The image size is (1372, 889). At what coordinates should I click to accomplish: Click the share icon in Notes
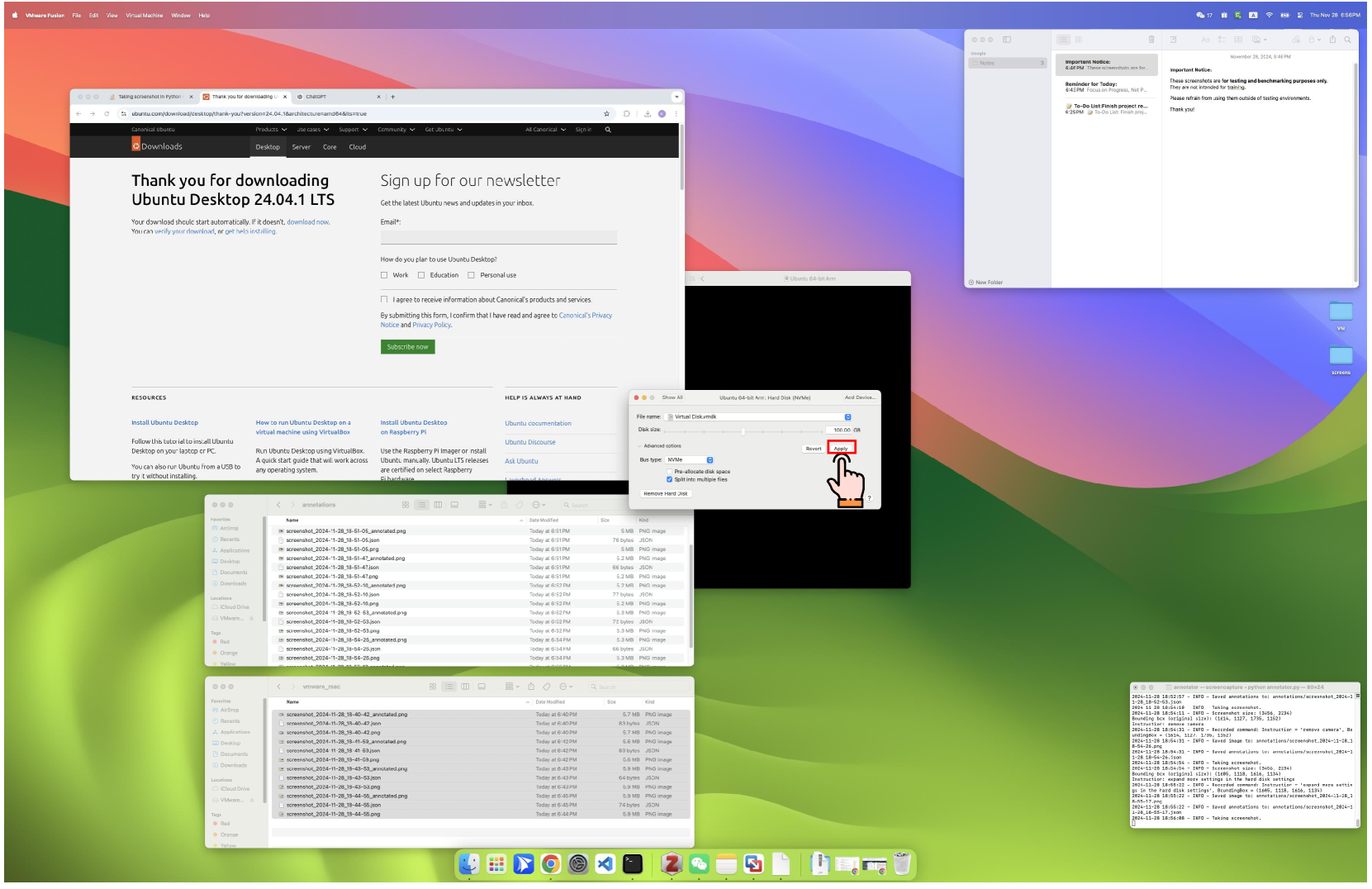tap(1332, 40)
